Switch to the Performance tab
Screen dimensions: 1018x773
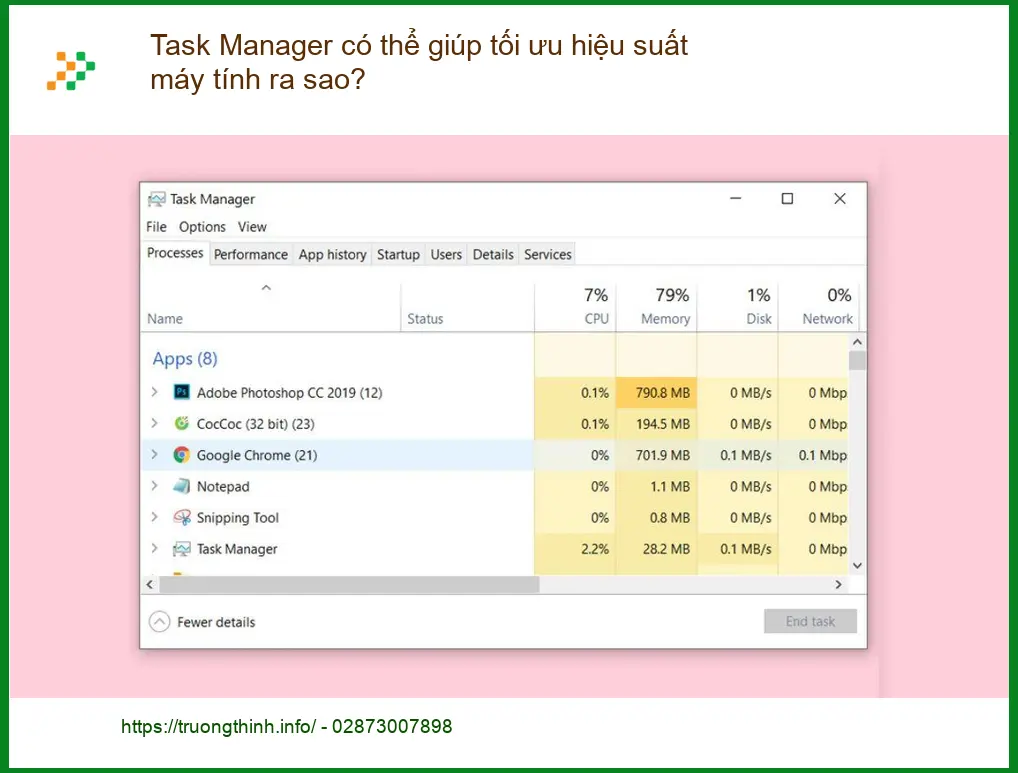tap(251, 254)
